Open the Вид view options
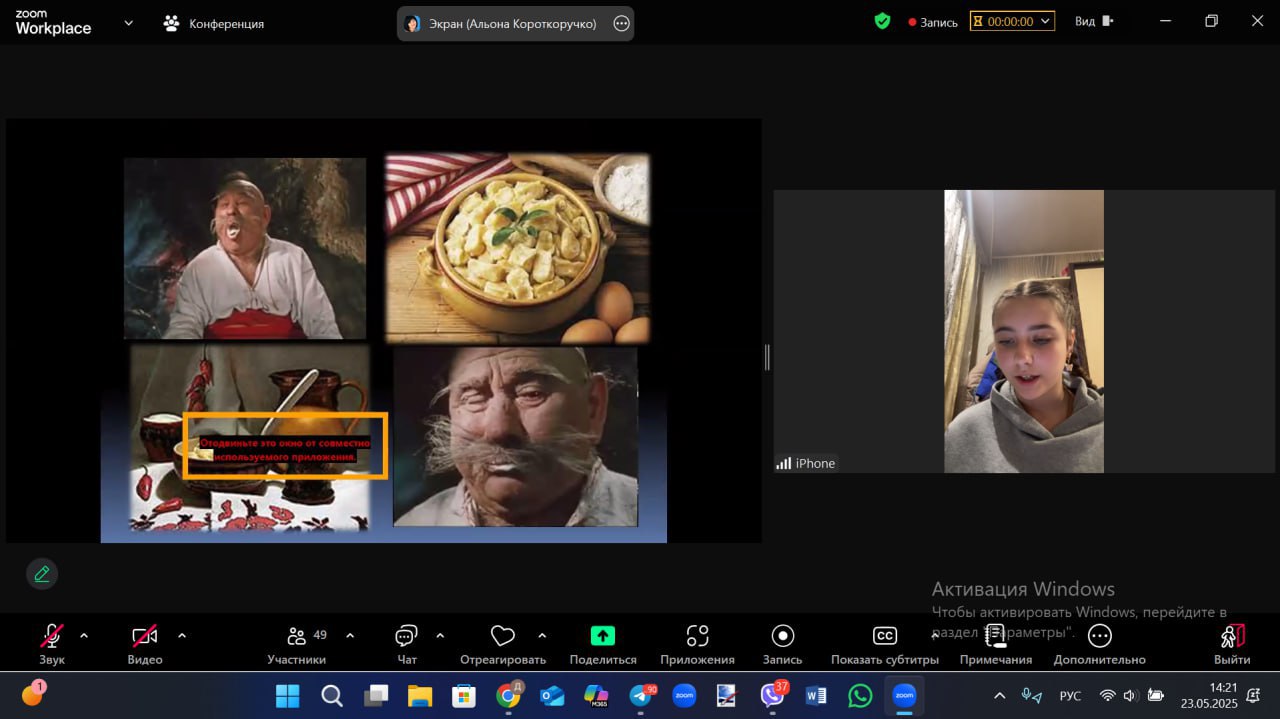Image resolution: width=1280 pixels, height=719 pixels. 1094,21
